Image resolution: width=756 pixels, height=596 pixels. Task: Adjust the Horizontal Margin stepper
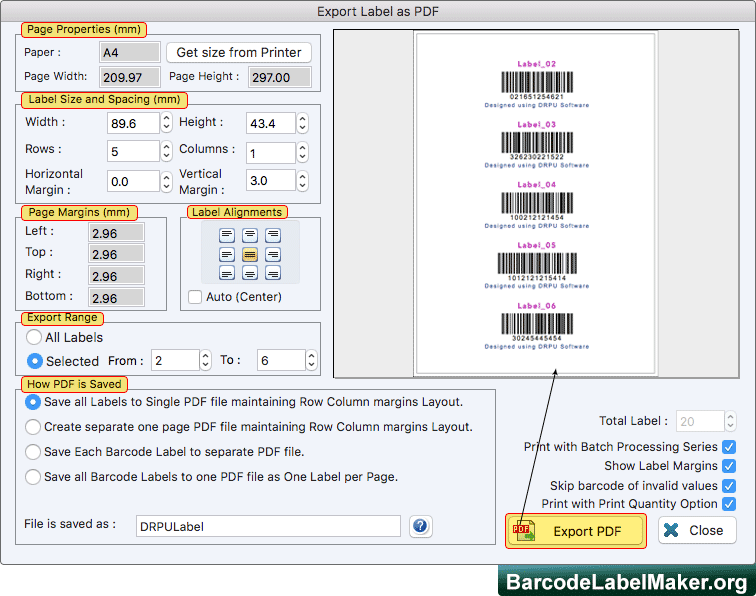(x=166, y=181)
